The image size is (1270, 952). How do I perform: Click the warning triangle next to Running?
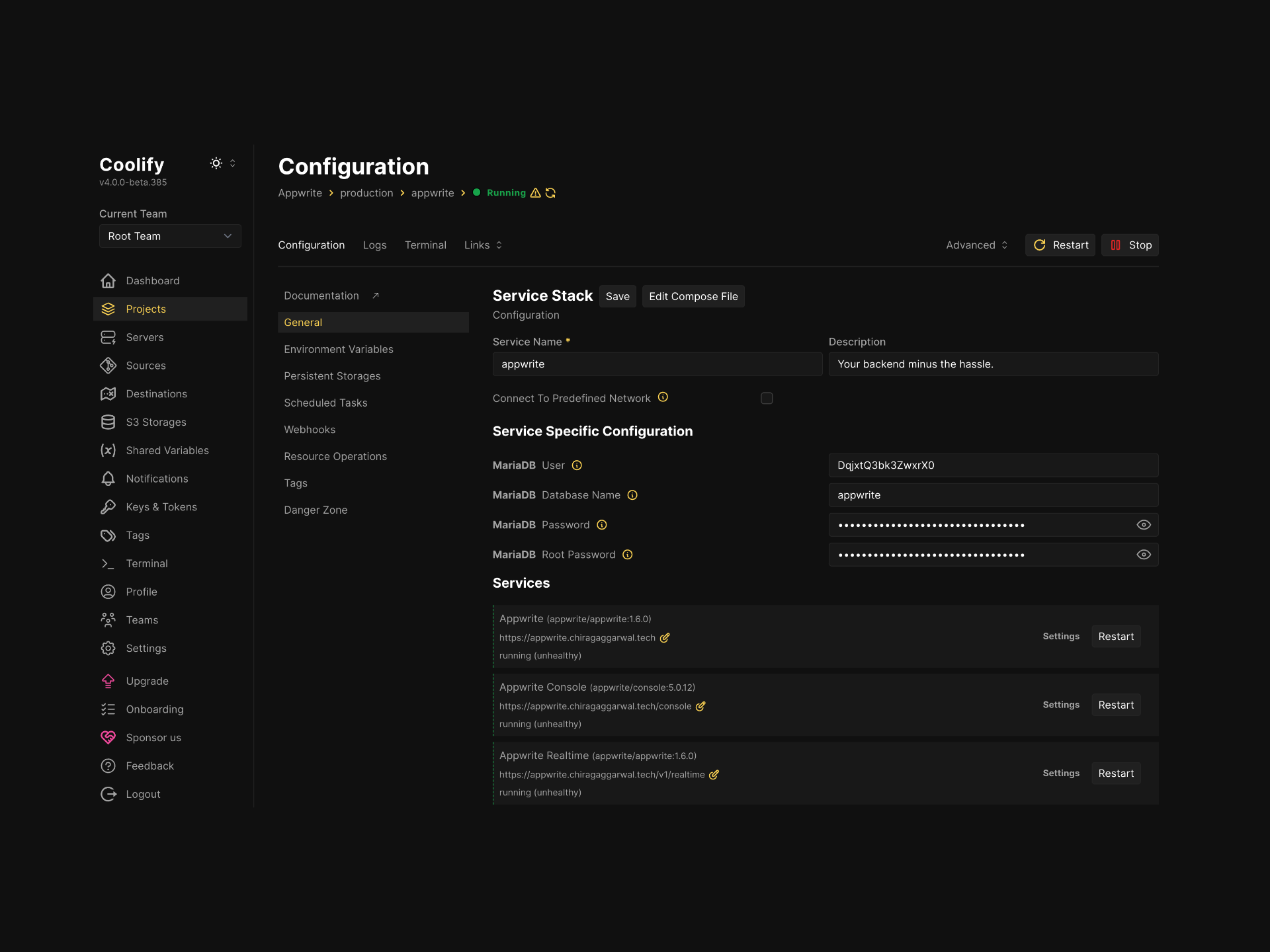[x=536, y=193]
